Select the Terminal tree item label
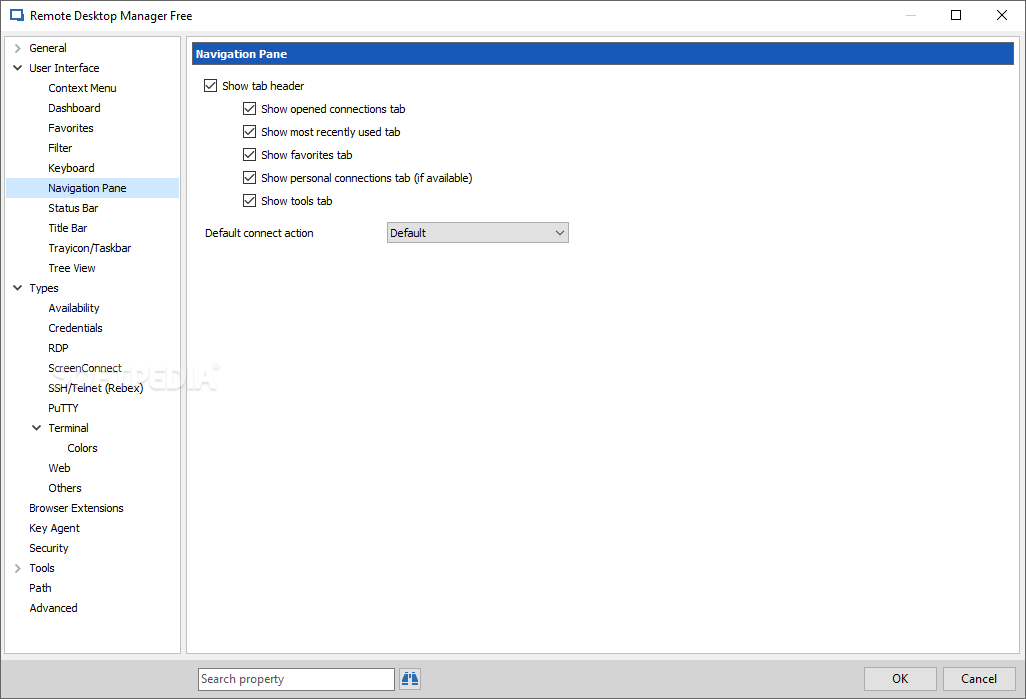1026x699 pixels. 69,428
